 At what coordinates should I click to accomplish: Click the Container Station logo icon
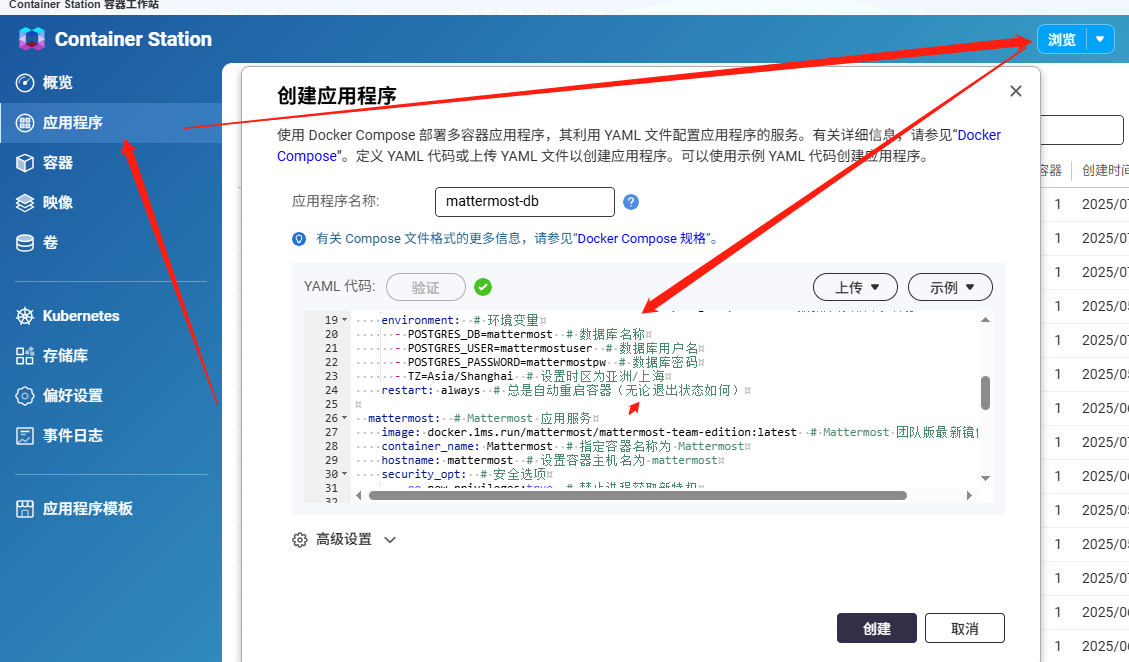click(32, 39)
